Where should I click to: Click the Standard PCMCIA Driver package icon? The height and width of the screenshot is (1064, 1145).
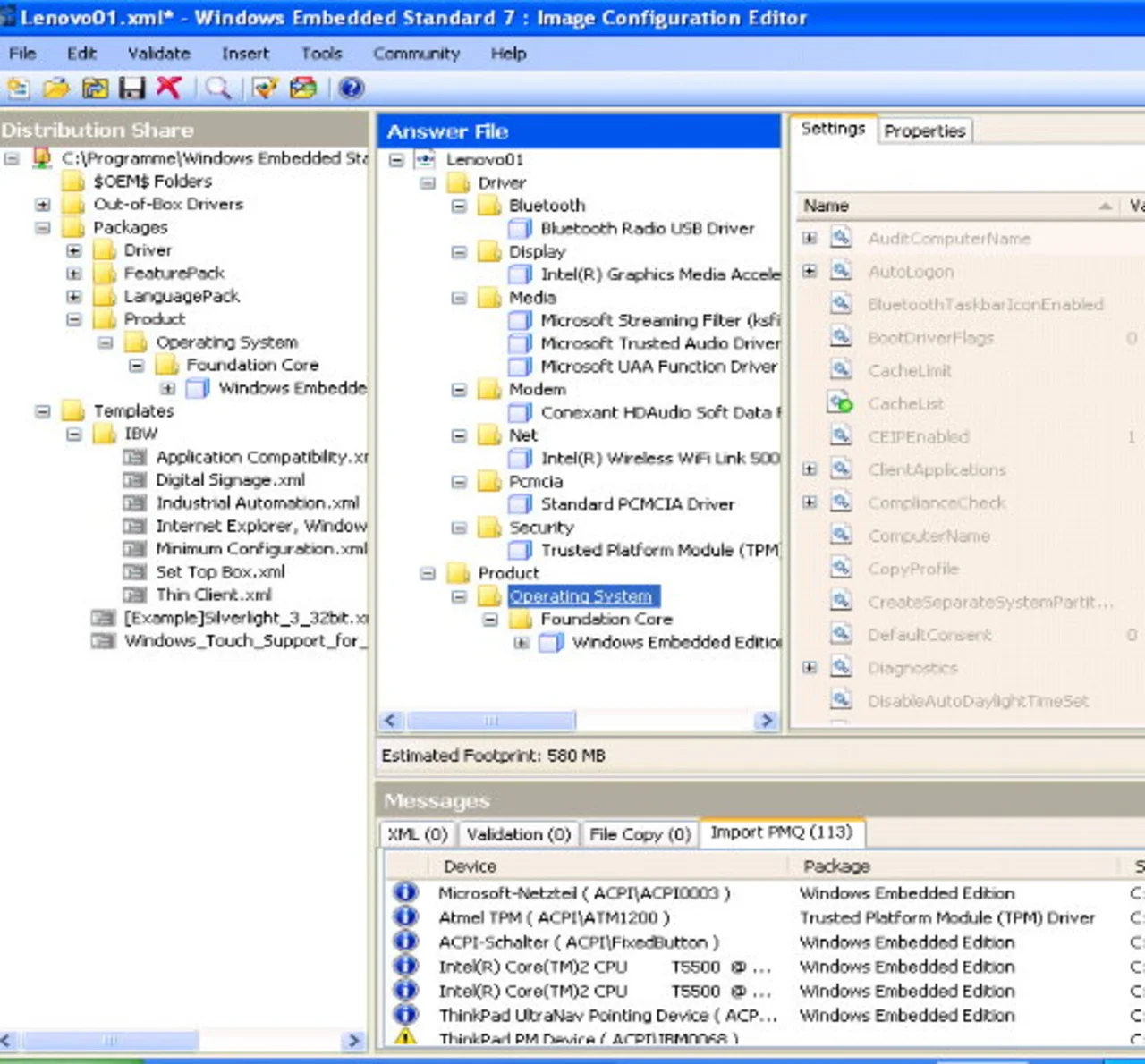pos(521,504)
